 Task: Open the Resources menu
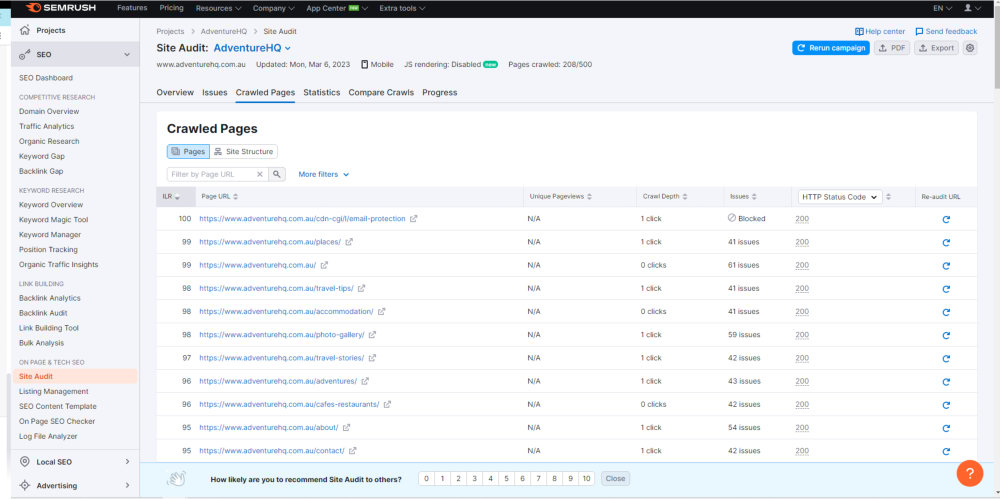click(x=218, y=8)
